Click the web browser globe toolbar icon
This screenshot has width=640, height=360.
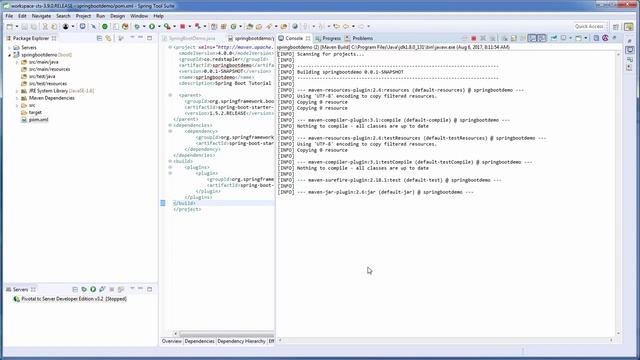coord(295,27)
